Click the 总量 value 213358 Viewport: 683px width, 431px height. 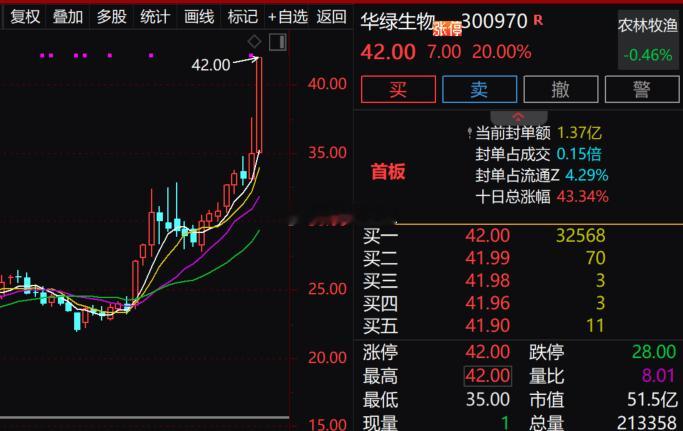(x=646, y=423)
